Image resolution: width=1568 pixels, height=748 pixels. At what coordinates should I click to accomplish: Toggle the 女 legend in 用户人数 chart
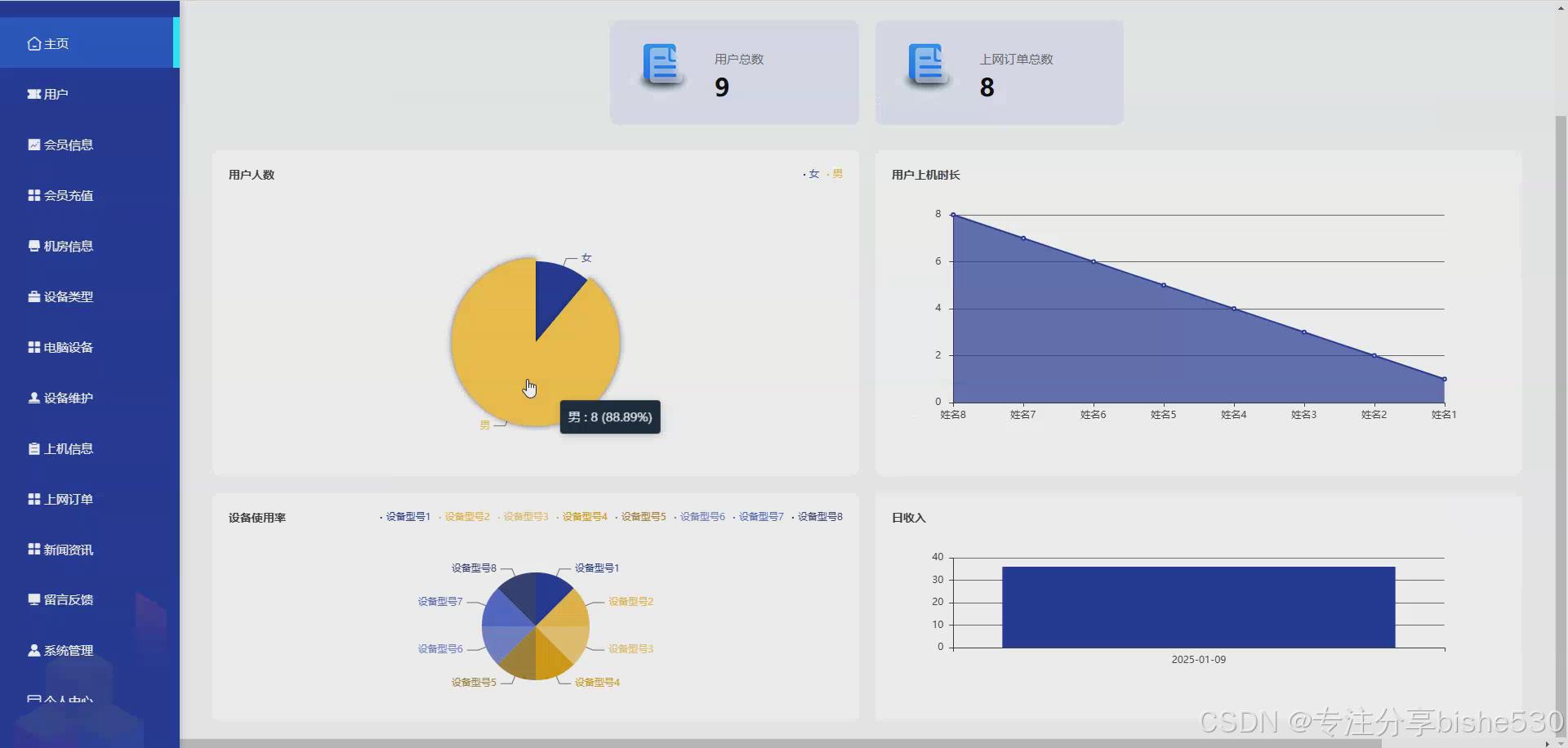tap(811, 174)
